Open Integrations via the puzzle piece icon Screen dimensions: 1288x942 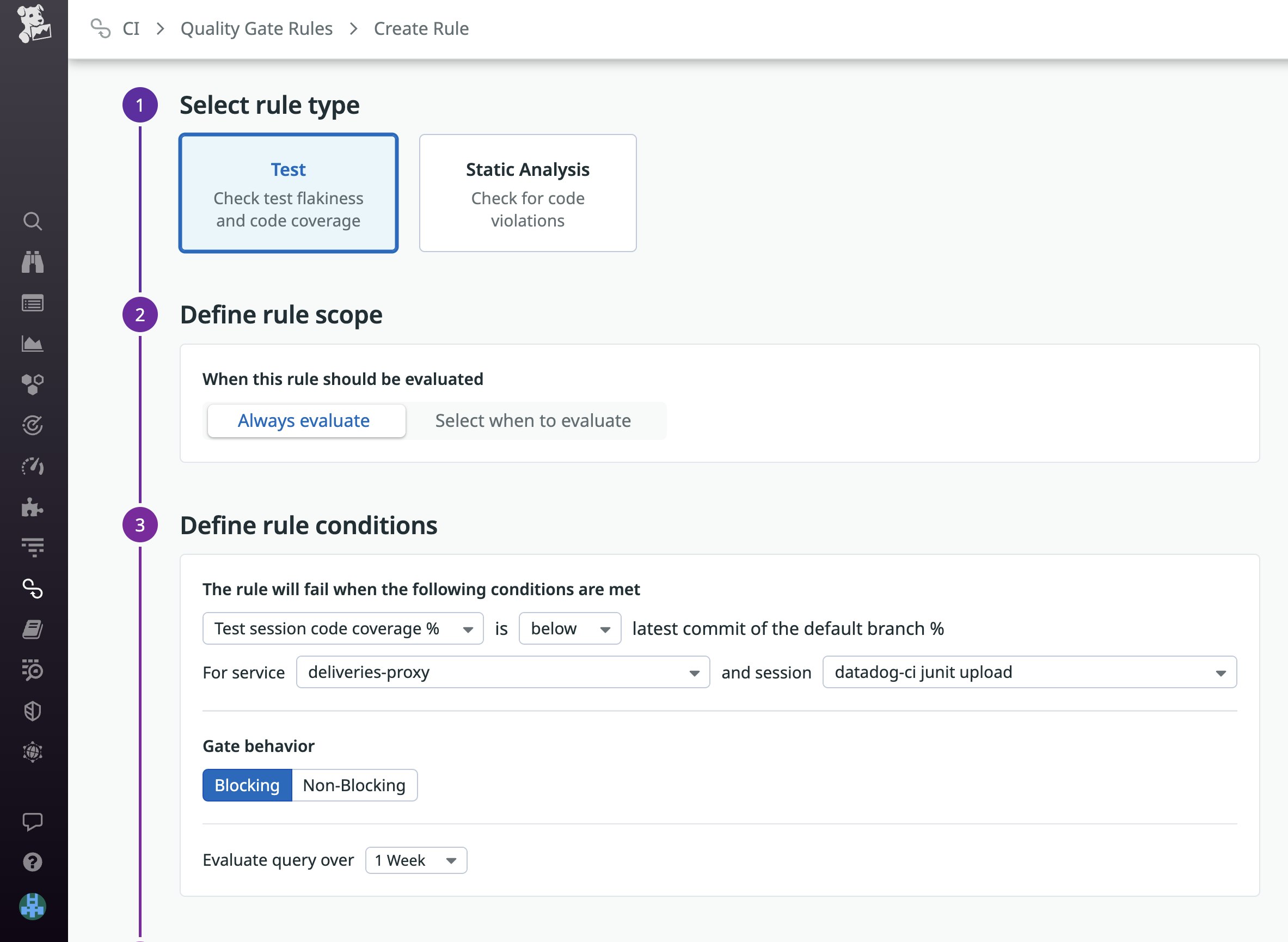point(33,507)
